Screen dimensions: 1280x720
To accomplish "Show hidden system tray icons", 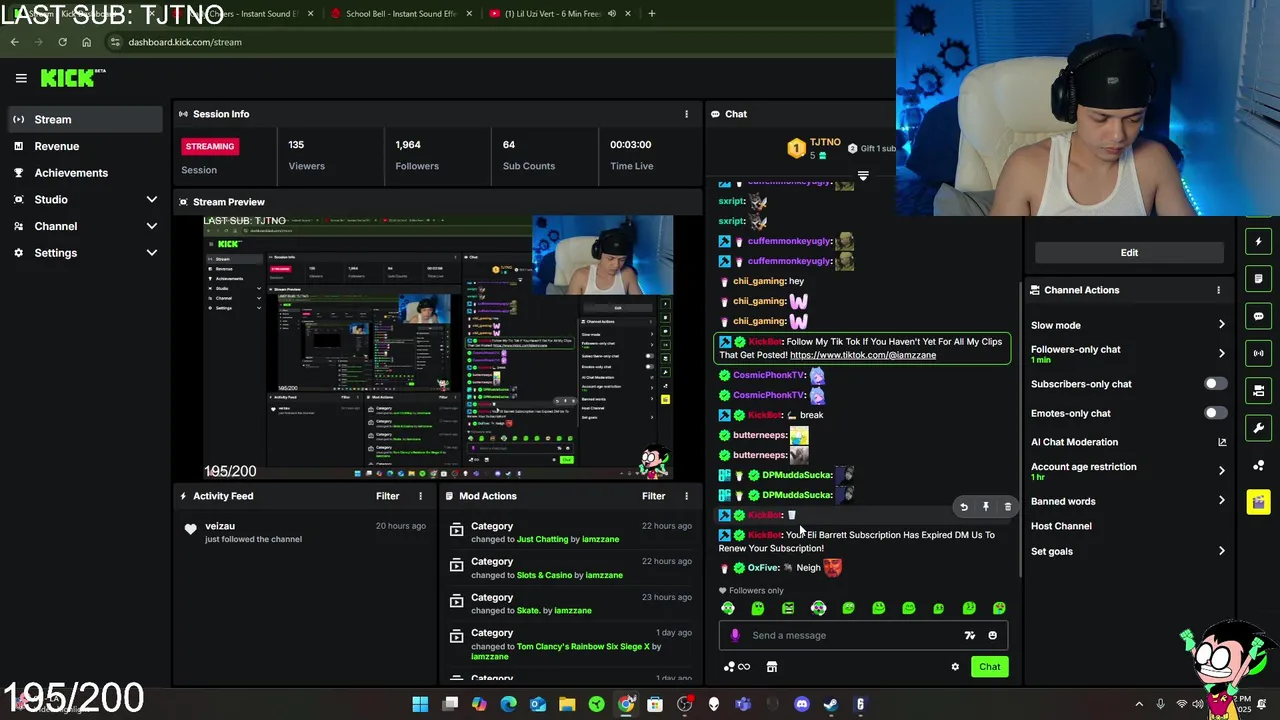I will pyautogui.click(x=1139, y=704).
